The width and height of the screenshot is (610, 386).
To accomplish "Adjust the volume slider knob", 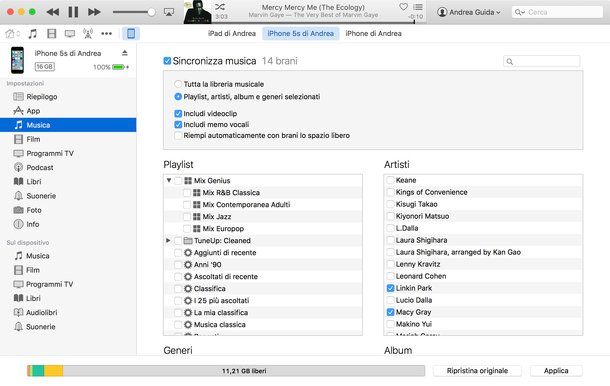I will [x=151, y=12].
